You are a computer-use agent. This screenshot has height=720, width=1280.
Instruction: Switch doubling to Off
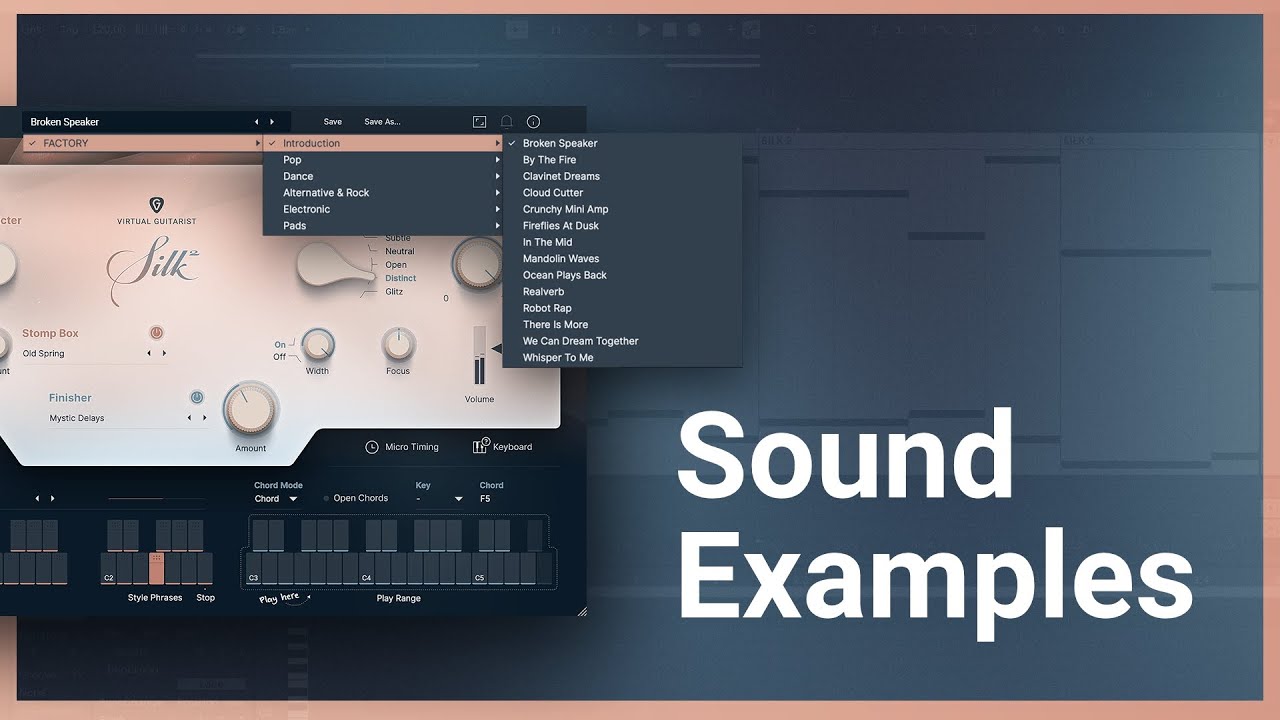coord(280,357)
